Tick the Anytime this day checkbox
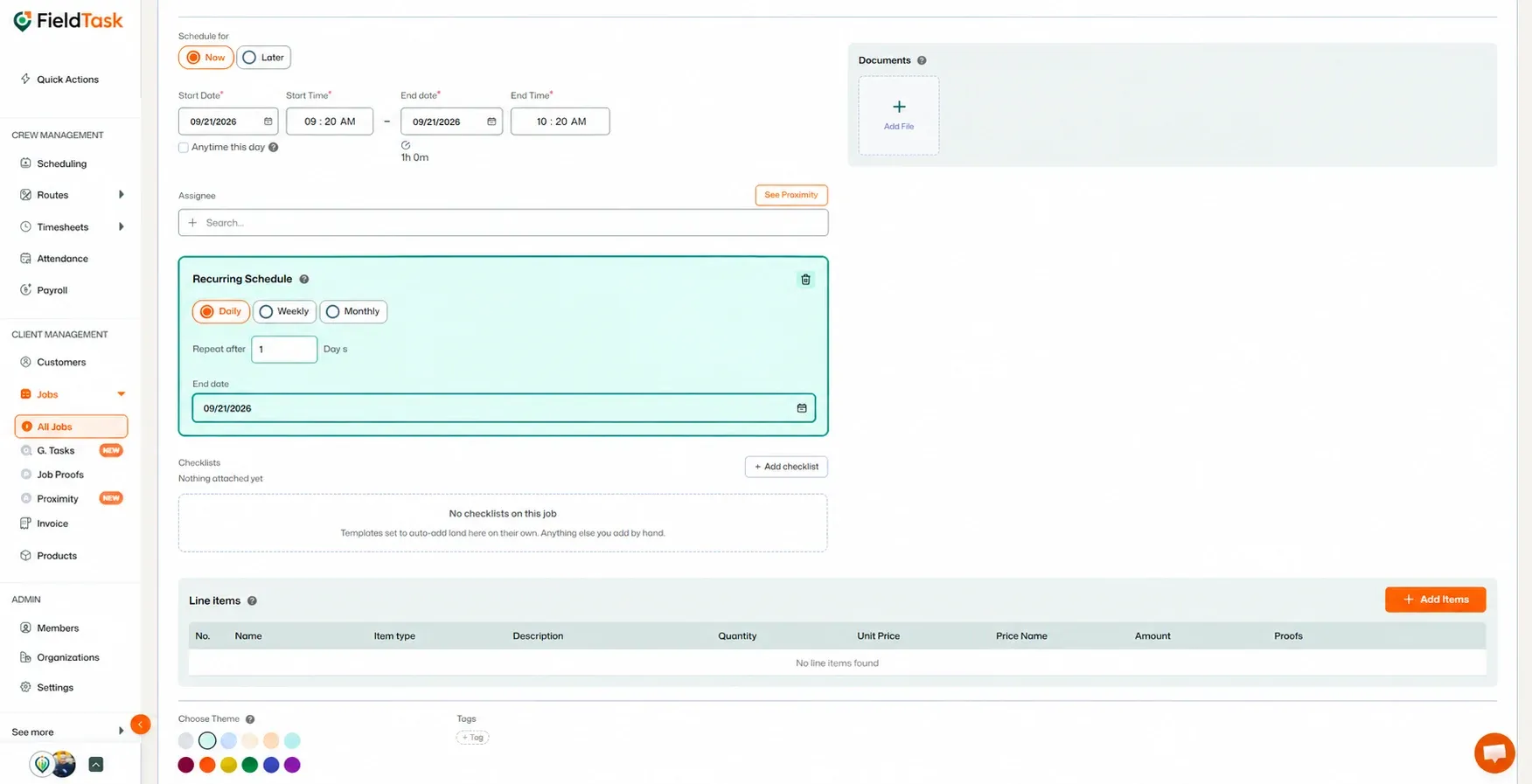This screenshot has height=784, width=1532. click(x=184, y=148)
